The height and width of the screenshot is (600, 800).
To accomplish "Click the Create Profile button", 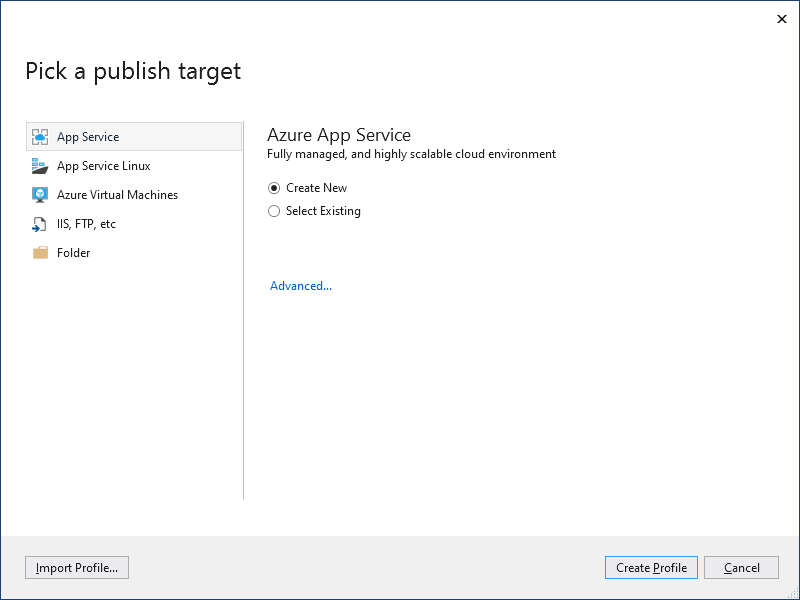I will tap(651, 568).
